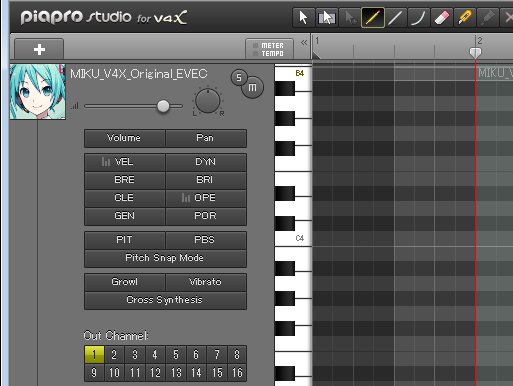
Task: Solo the MIKU track with S button
Action: click(239, 78)
